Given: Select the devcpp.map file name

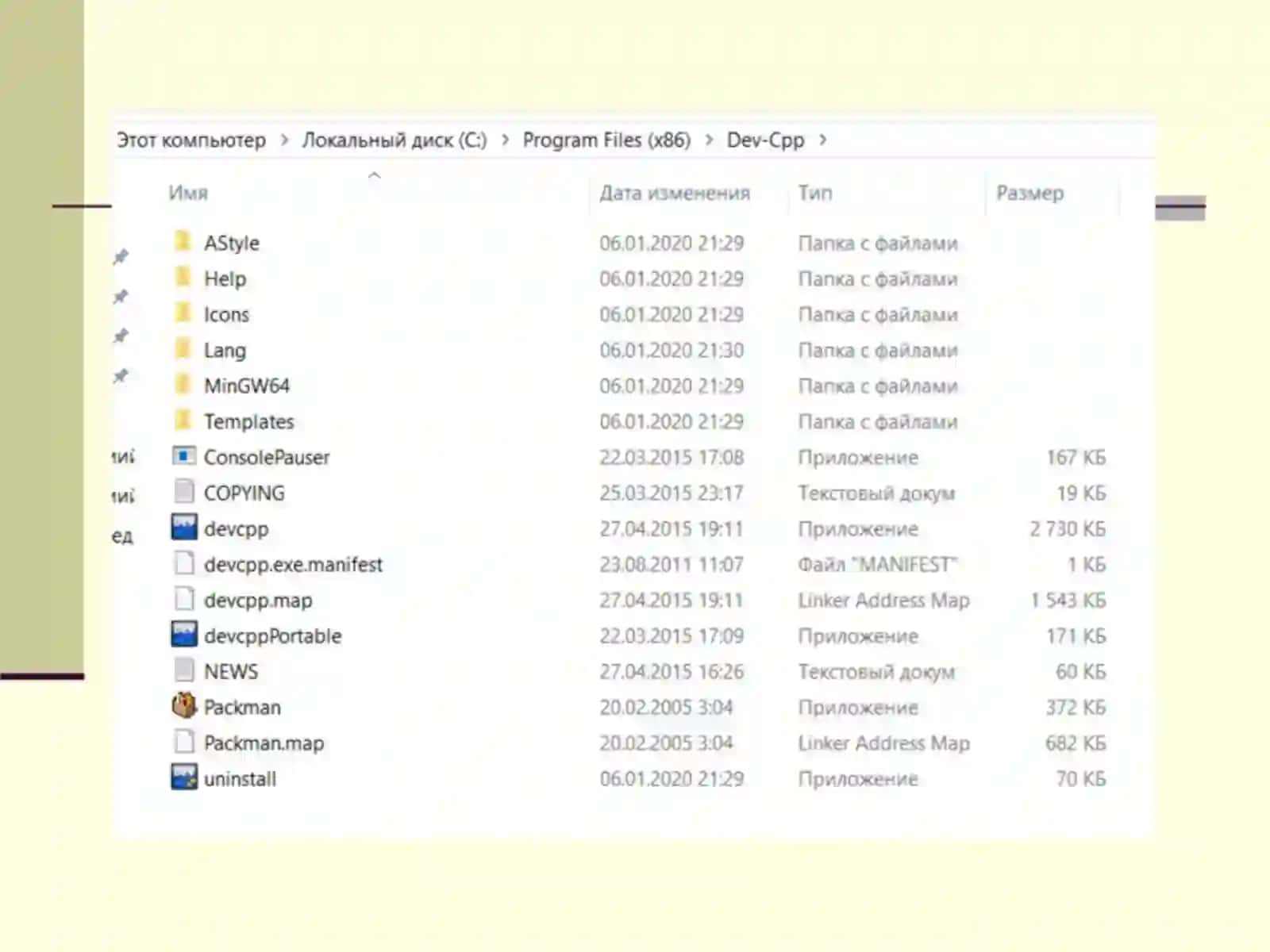Looking at the screenshot, I should click(258, 600).
